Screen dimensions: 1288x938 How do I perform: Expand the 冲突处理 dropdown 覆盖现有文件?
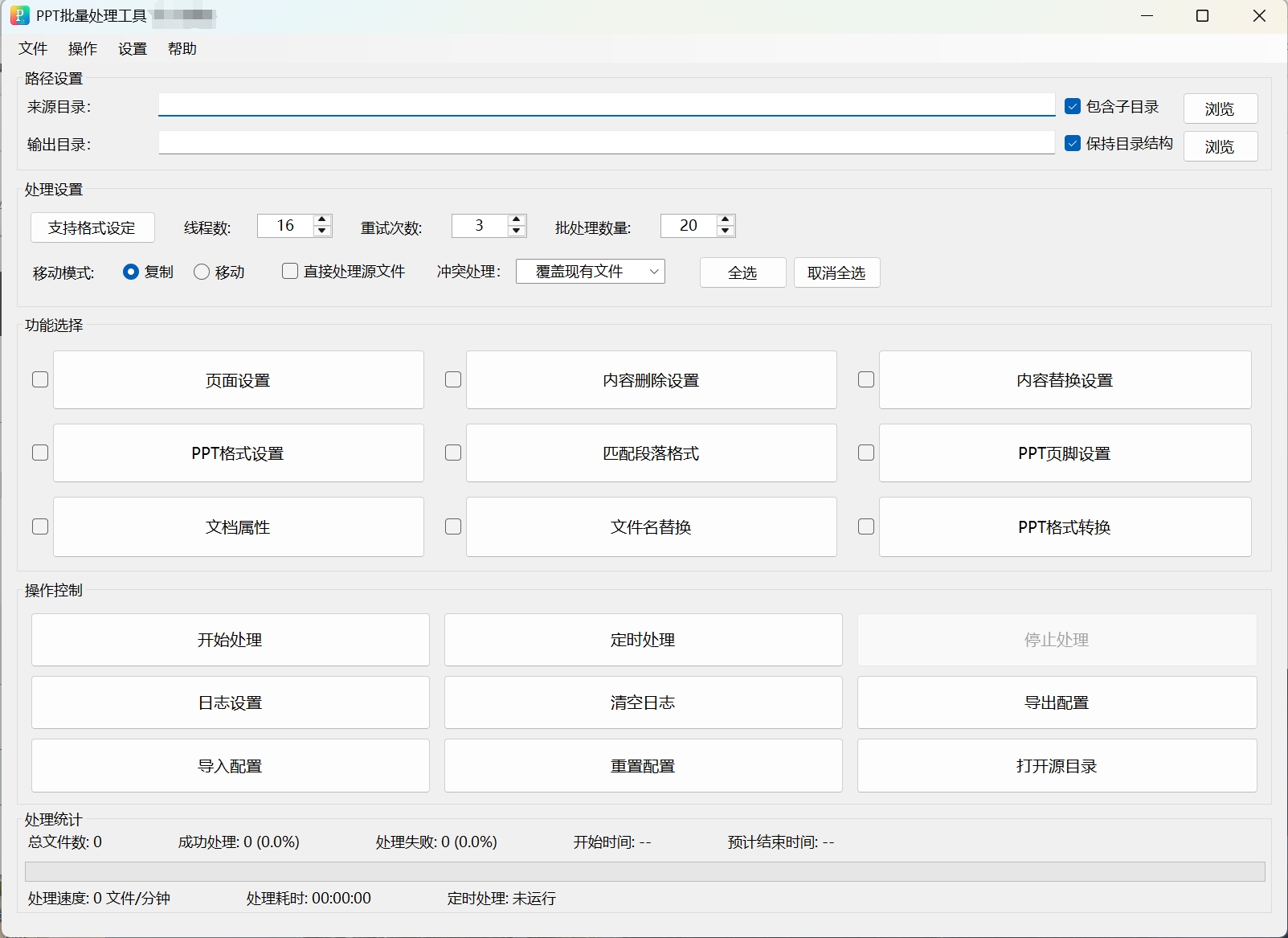click(x=591, y=272)
